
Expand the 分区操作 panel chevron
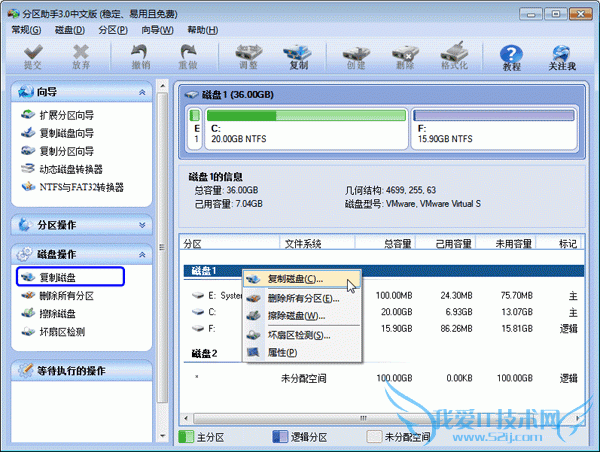click(142, 225)
